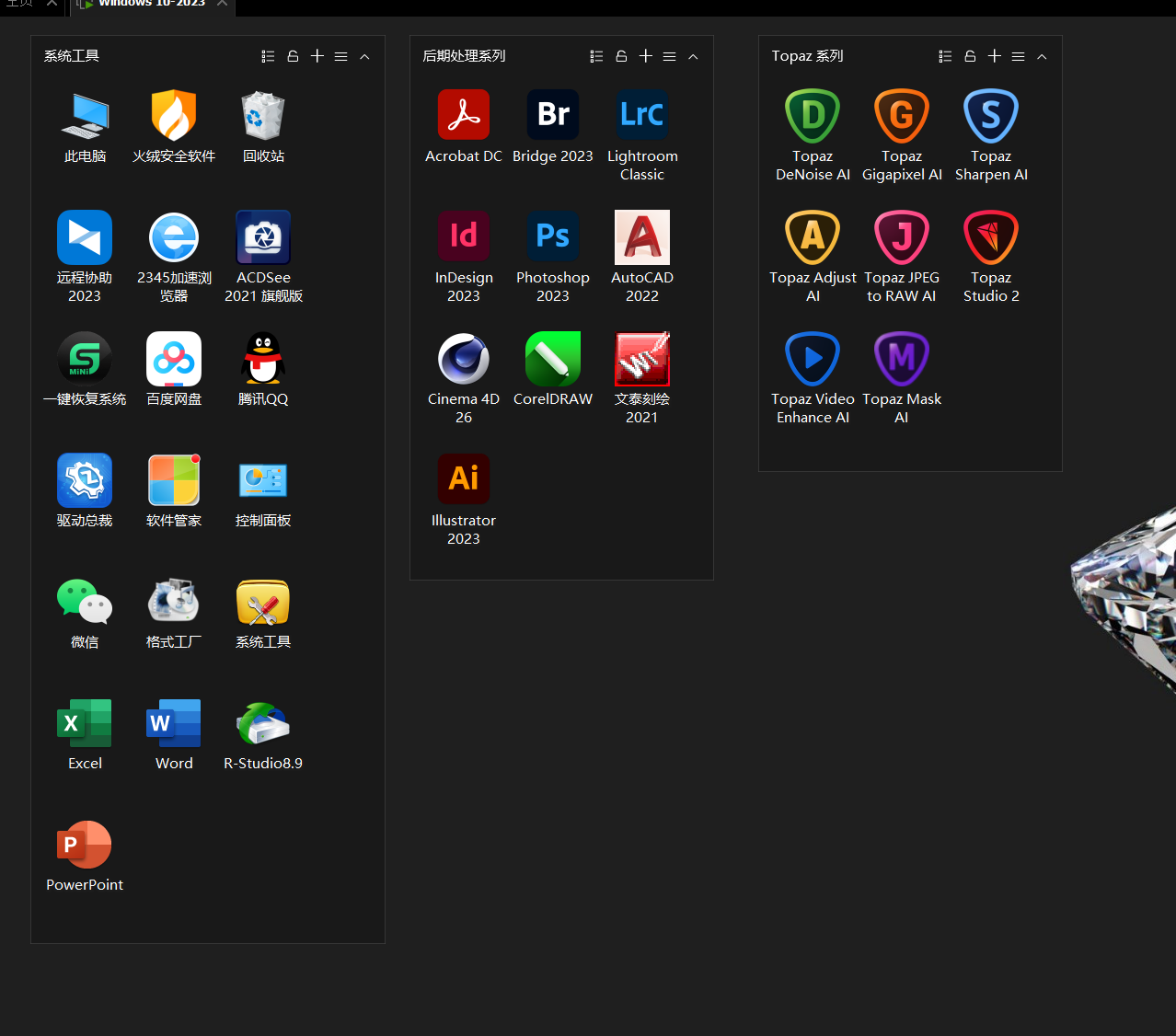
Task: Launch Word icon
Action: 174,723
